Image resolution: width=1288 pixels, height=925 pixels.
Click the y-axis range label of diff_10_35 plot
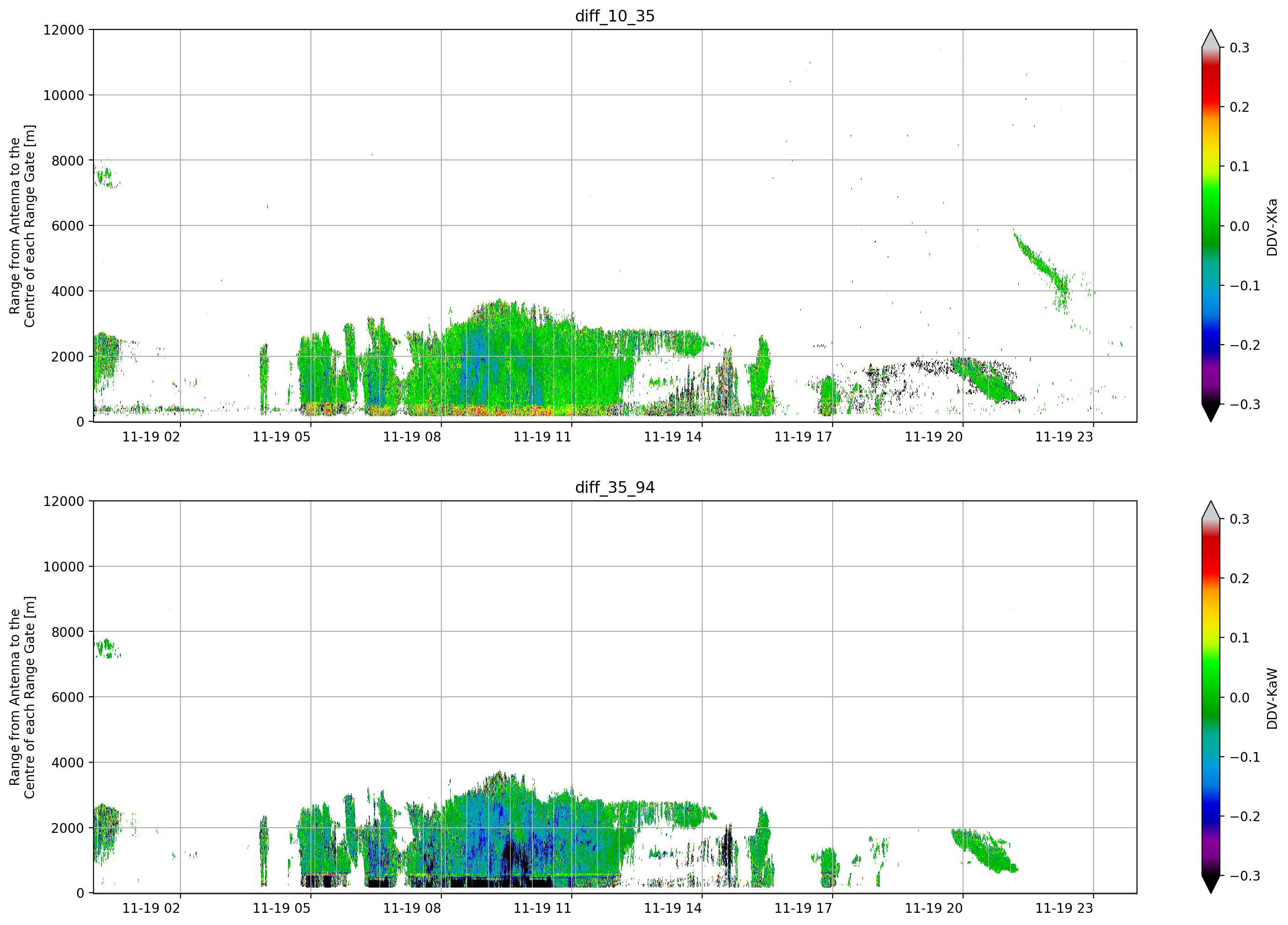[22, 225]
